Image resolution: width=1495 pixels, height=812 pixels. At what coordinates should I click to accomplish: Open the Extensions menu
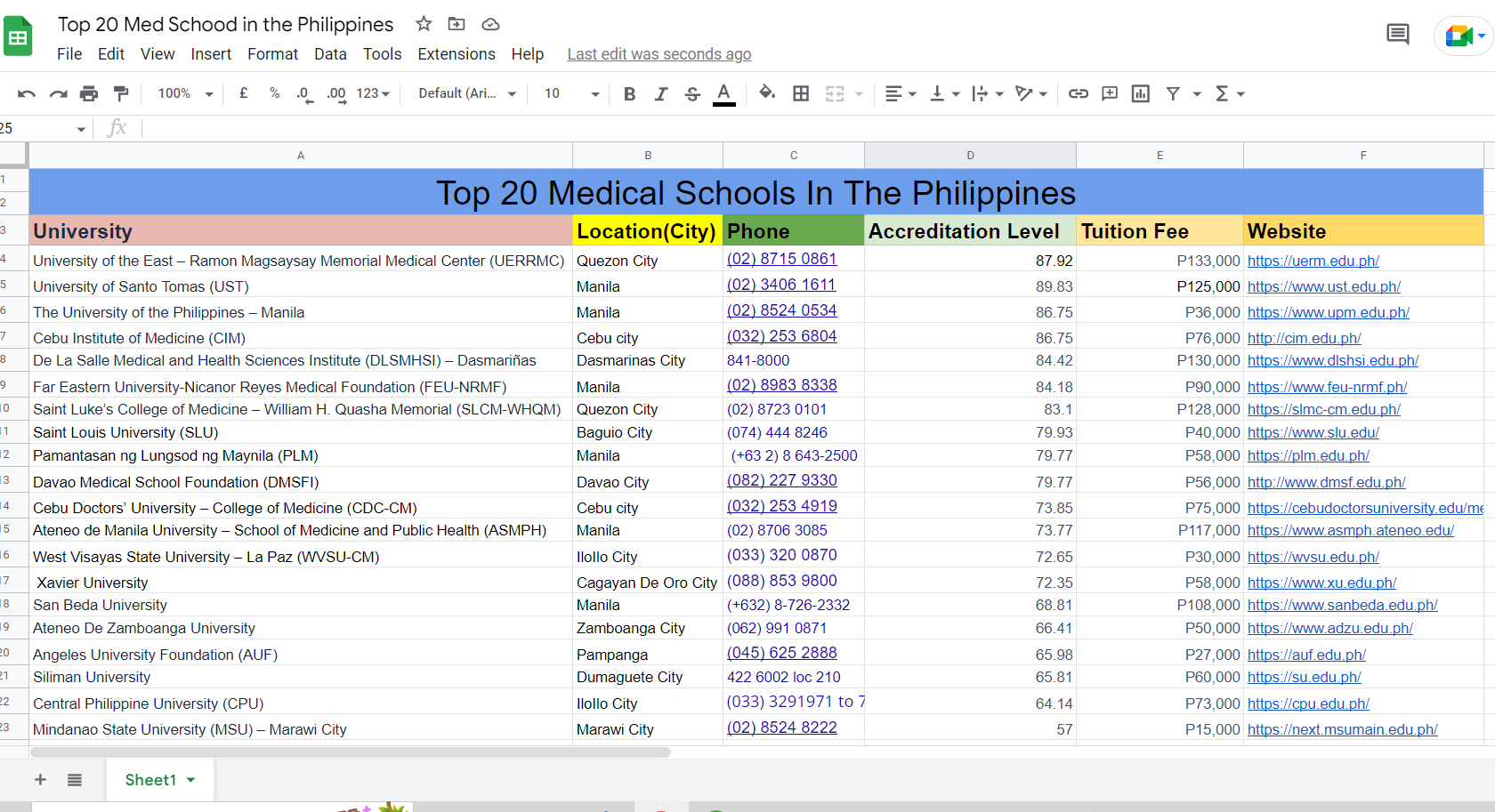(457, 54)
